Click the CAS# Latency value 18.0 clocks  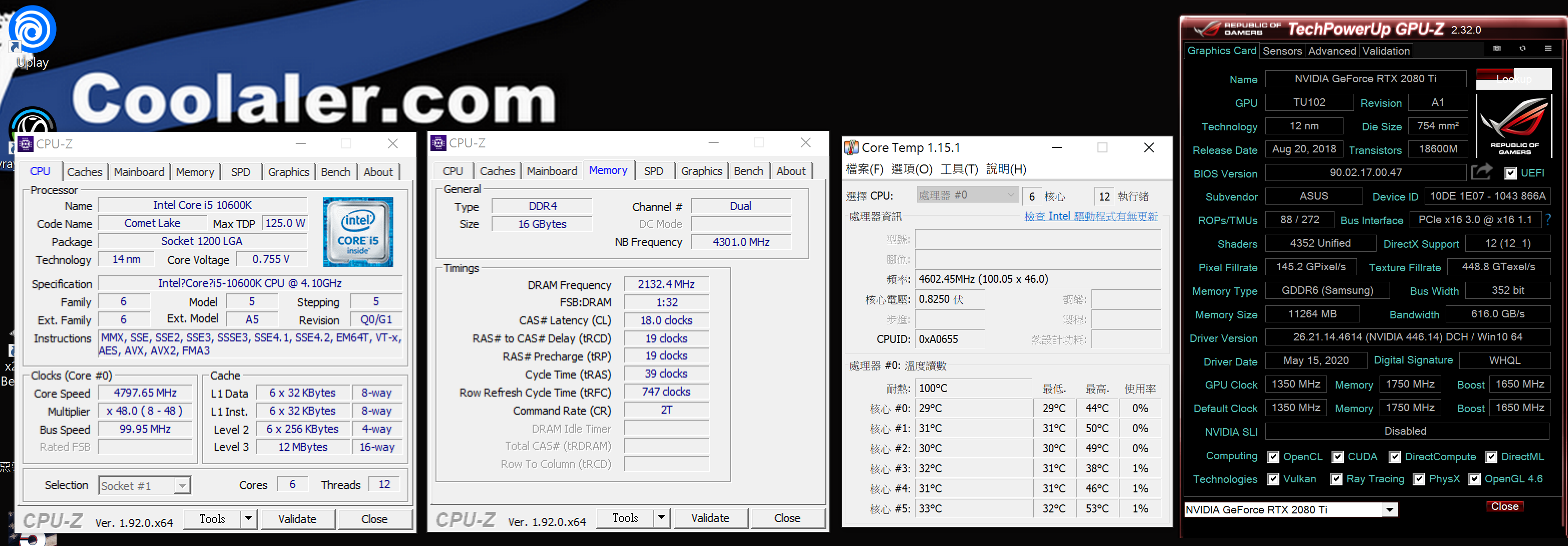point(666,320)
